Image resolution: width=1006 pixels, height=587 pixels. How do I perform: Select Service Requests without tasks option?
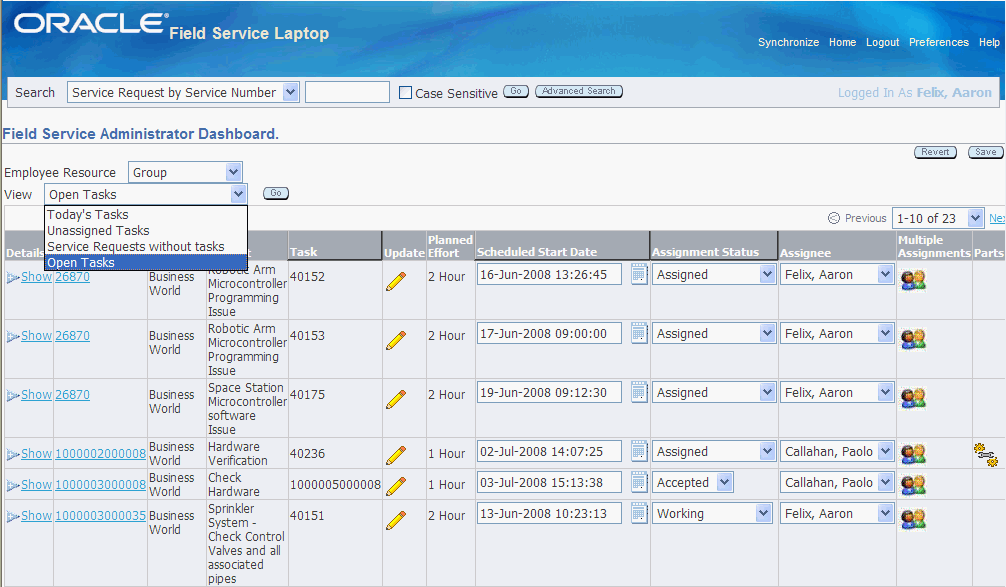(146, 246)
